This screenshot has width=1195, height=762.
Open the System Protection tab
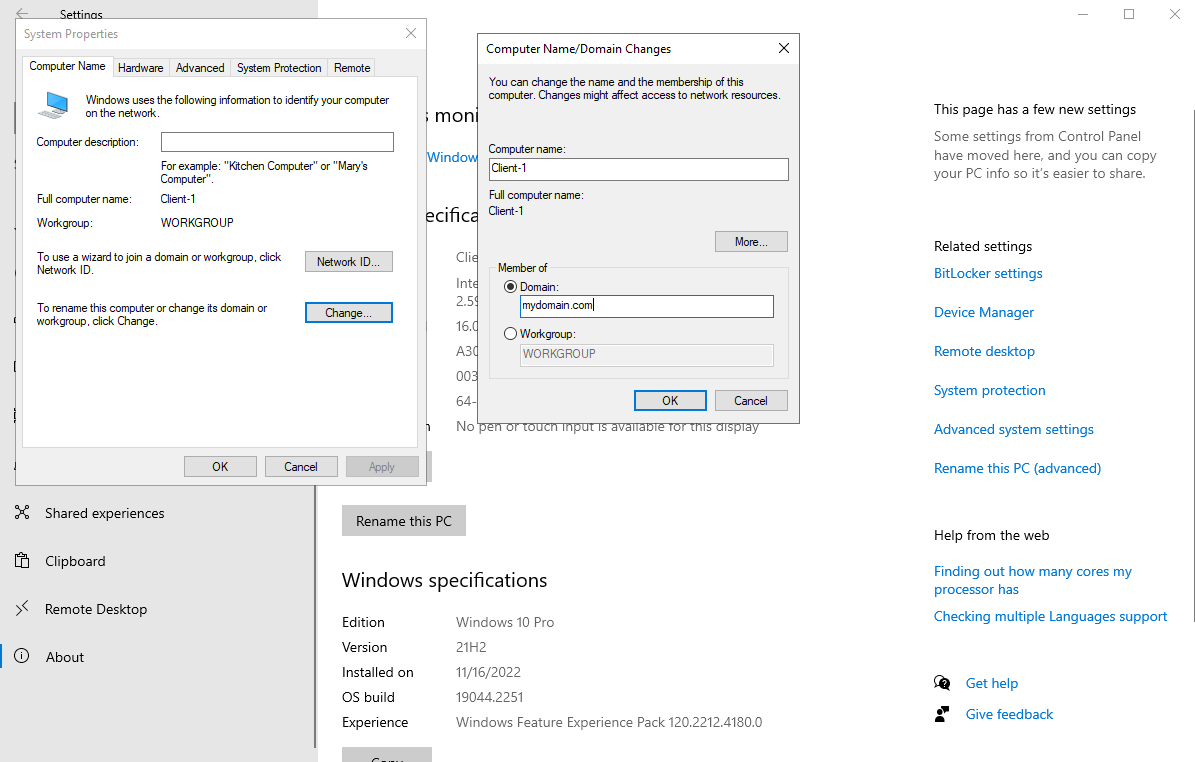[279, 68]
